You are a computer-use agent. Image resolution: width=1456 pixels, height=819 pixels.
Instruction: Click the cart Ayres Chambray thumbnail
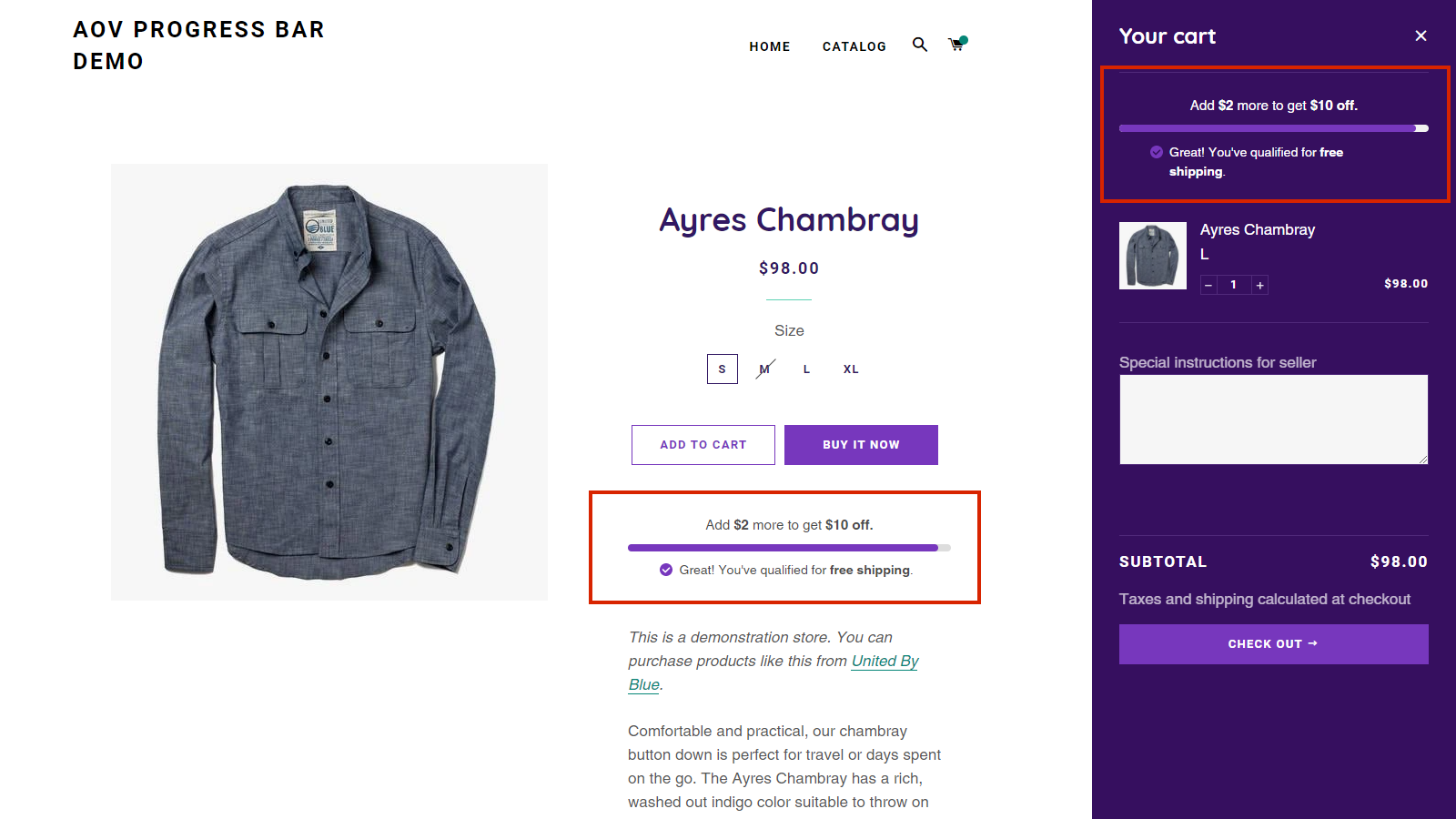click(1153, 256)
